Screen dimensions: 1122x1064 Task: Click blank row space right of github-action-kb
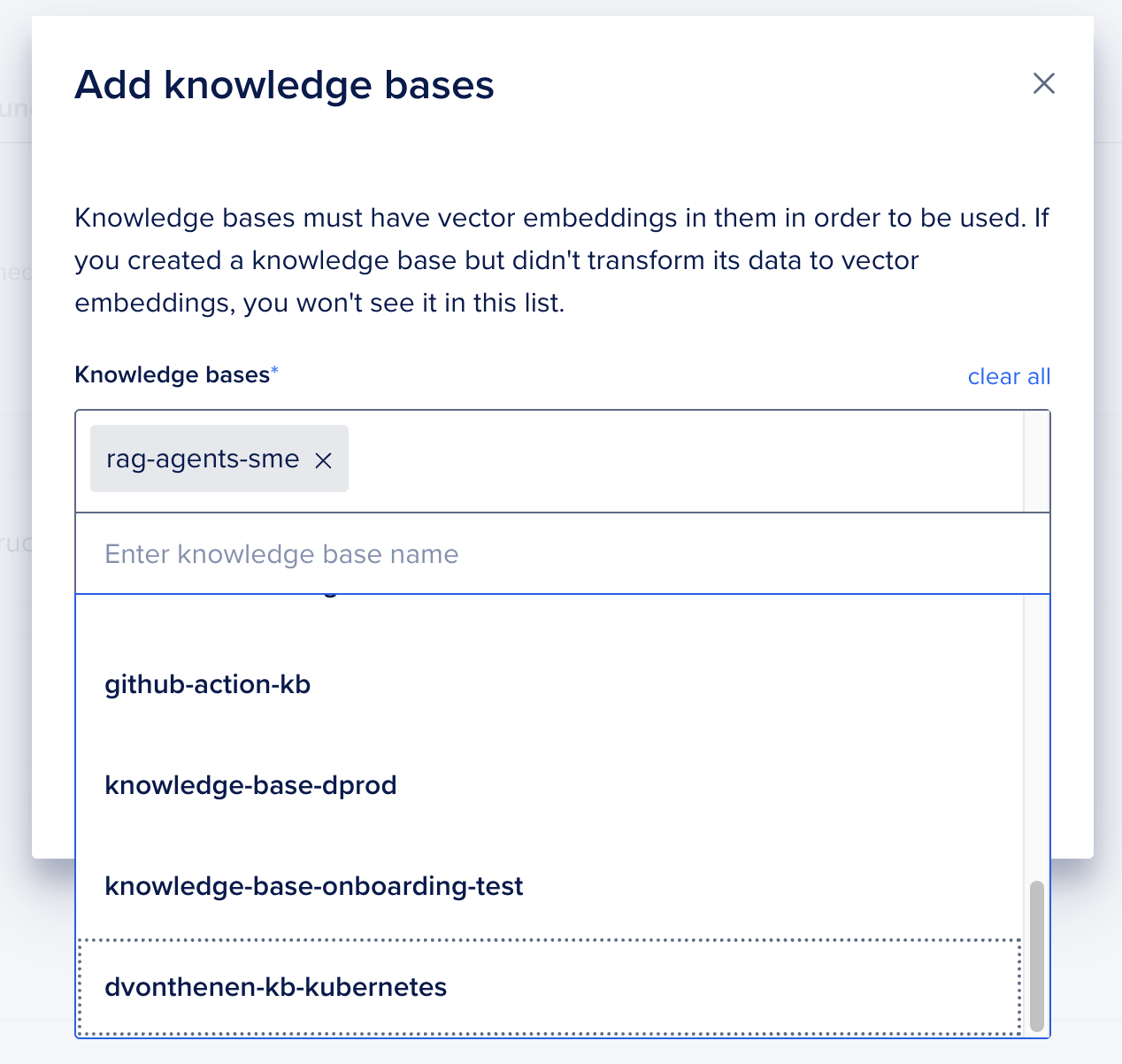664,684
